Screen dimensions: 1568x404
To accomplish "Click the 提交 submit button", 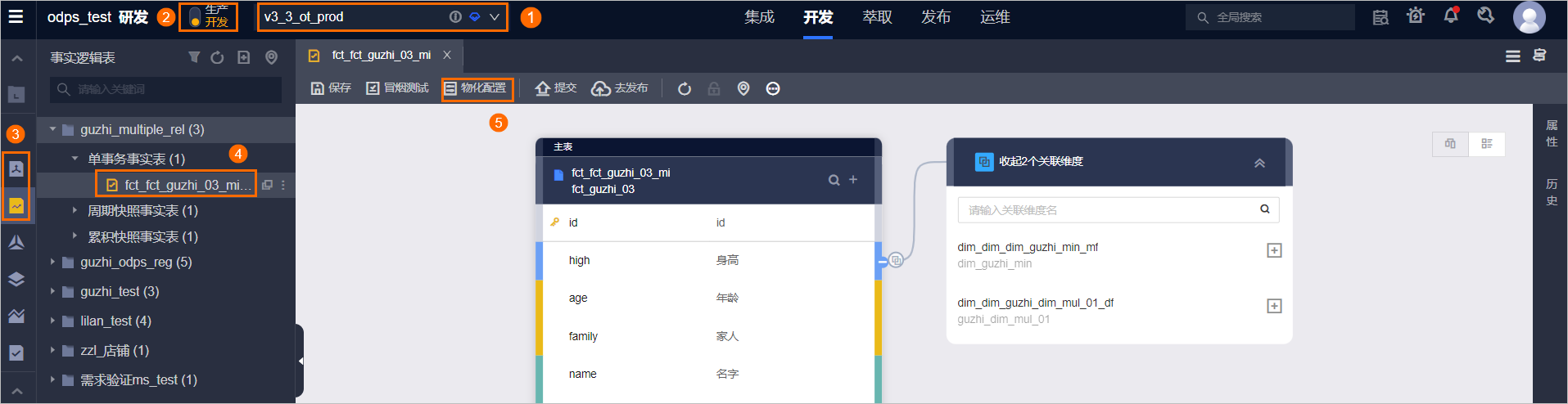I will [556, 88].
